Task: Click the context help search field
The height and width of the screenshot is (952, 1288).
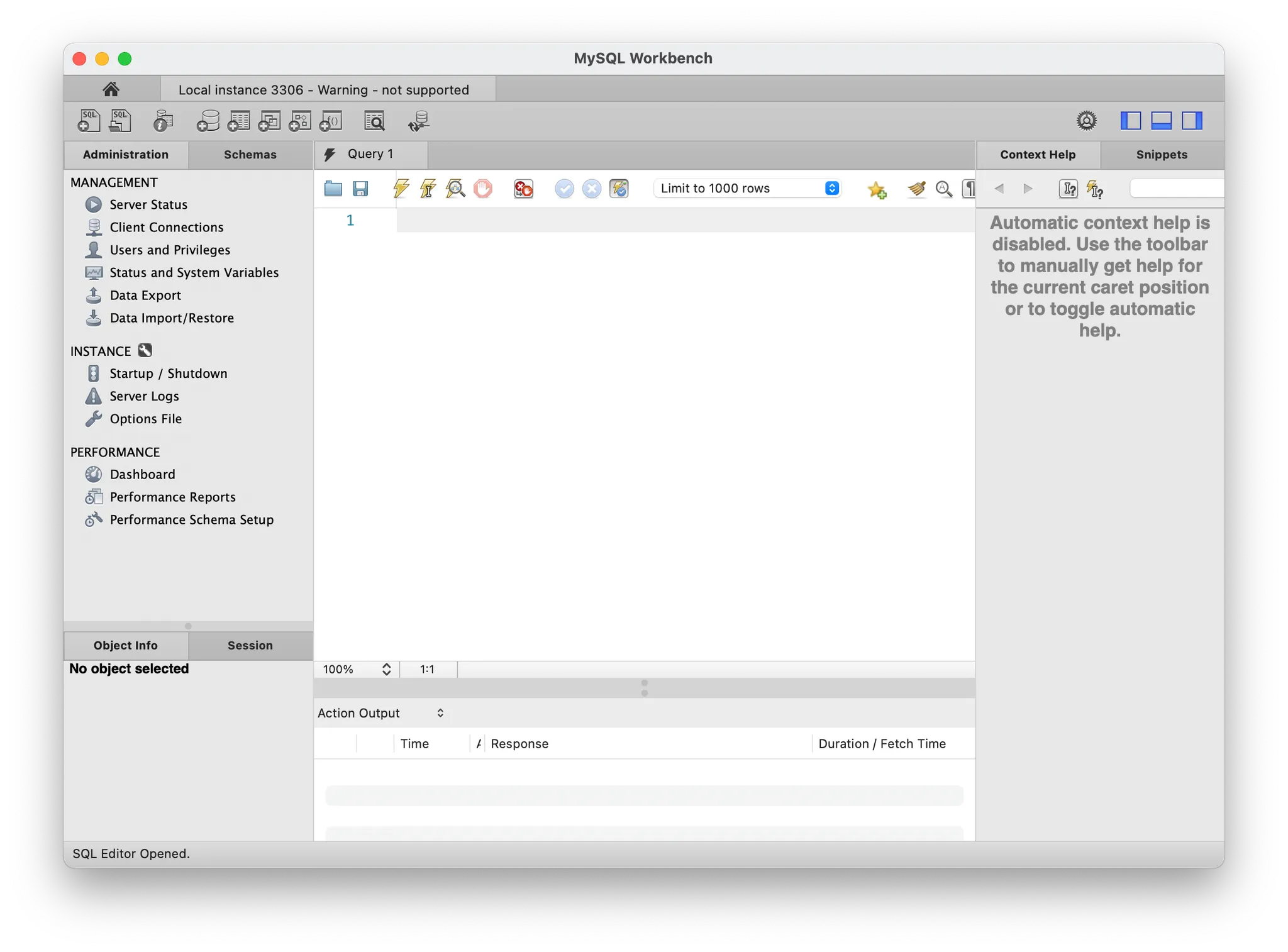Action: click(1176, 189)
